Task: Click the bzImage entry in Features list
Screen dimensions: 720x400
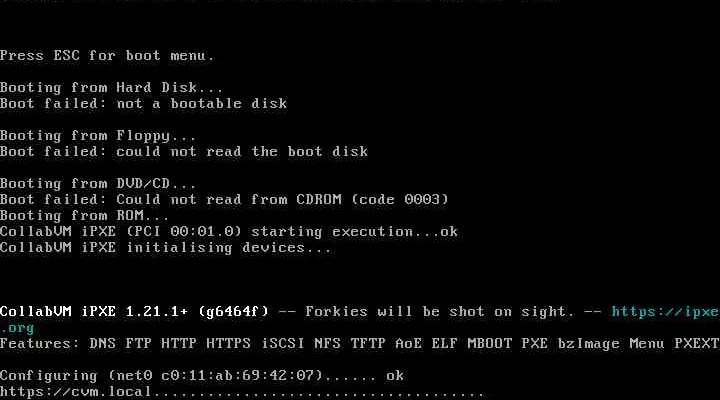Action: [588, 344]
